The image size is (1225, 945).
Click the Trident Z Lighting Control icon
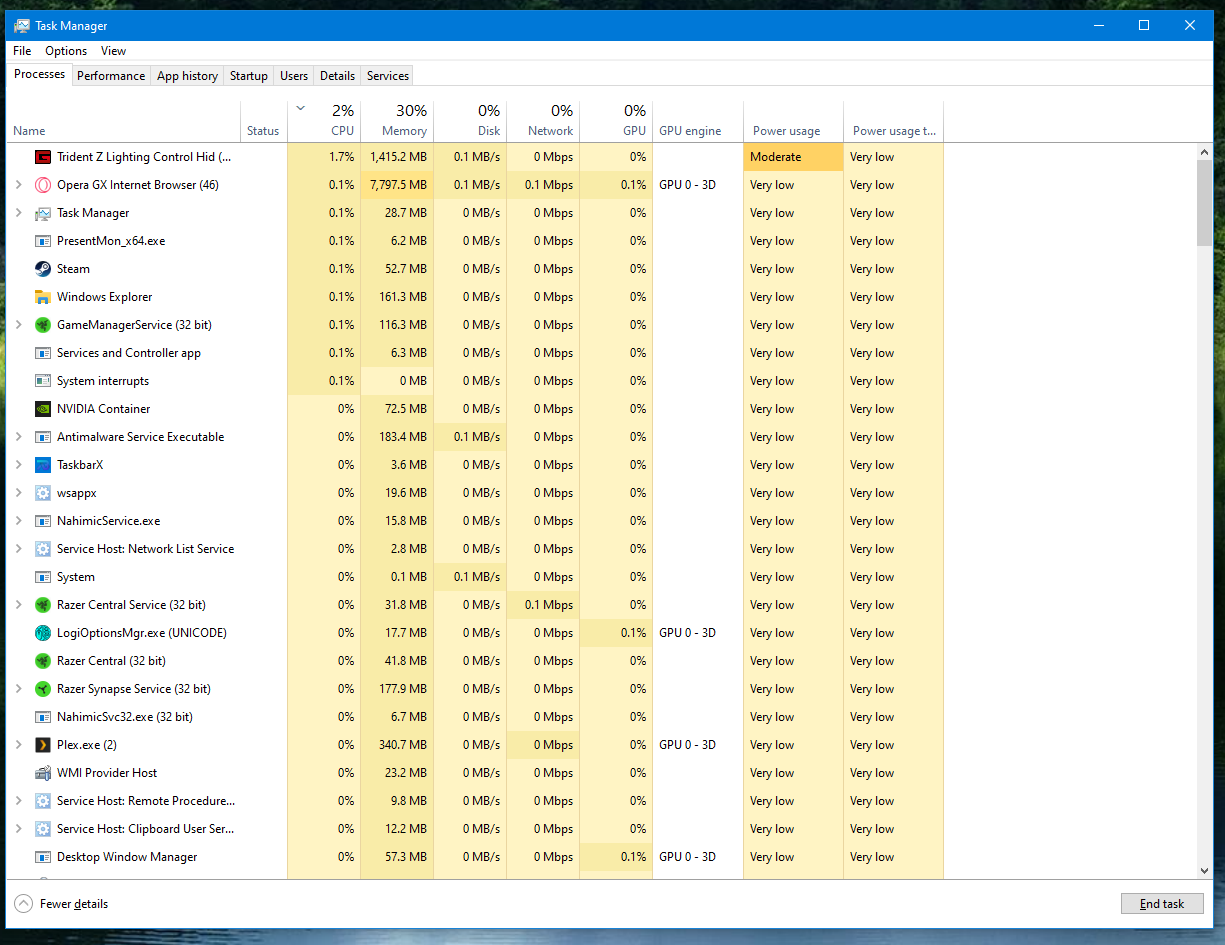pos(43,157)
